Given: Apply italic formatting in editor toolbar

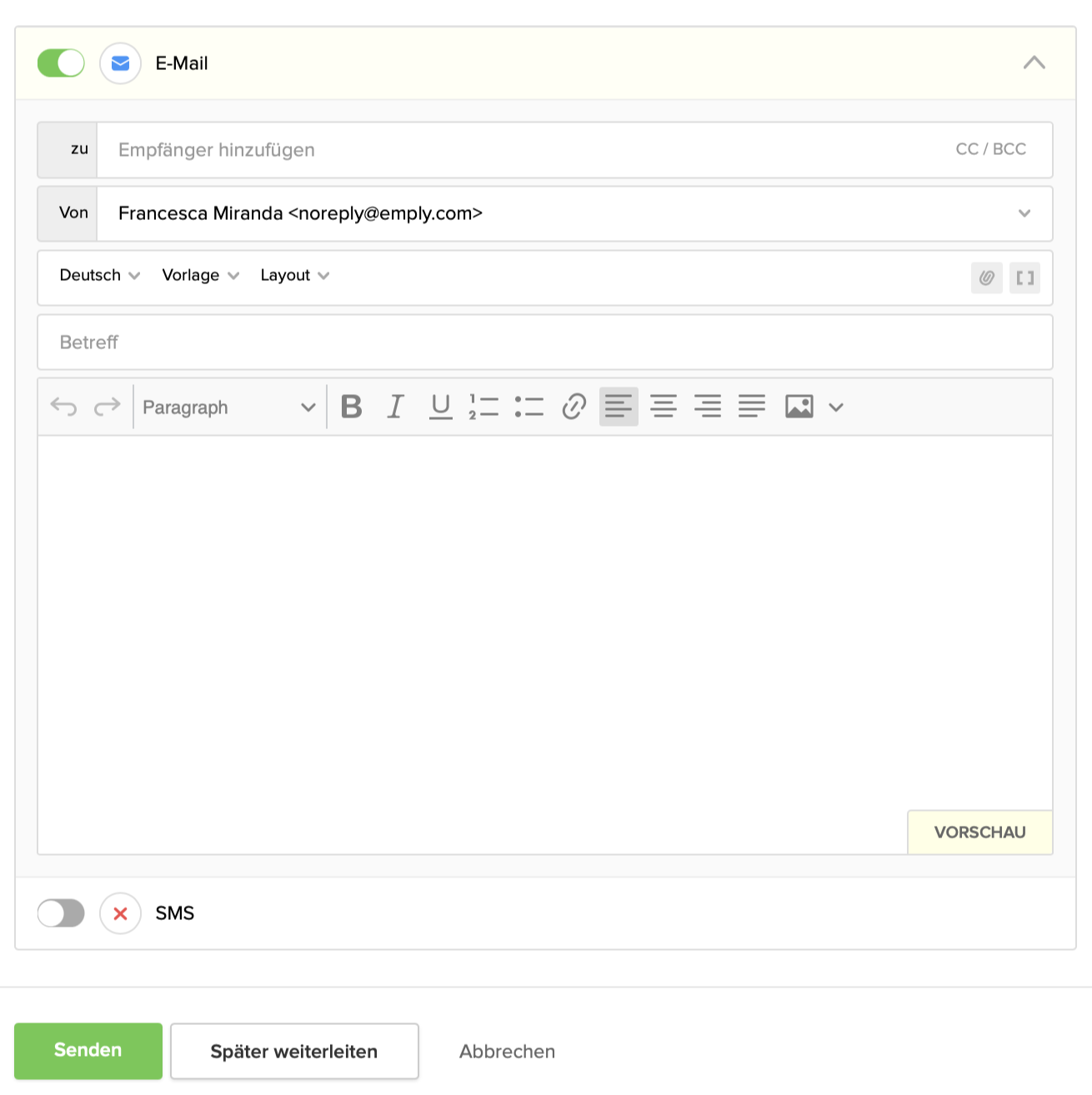Looking at the screenshot, I should pyautogui.click(x=396, y=407).
